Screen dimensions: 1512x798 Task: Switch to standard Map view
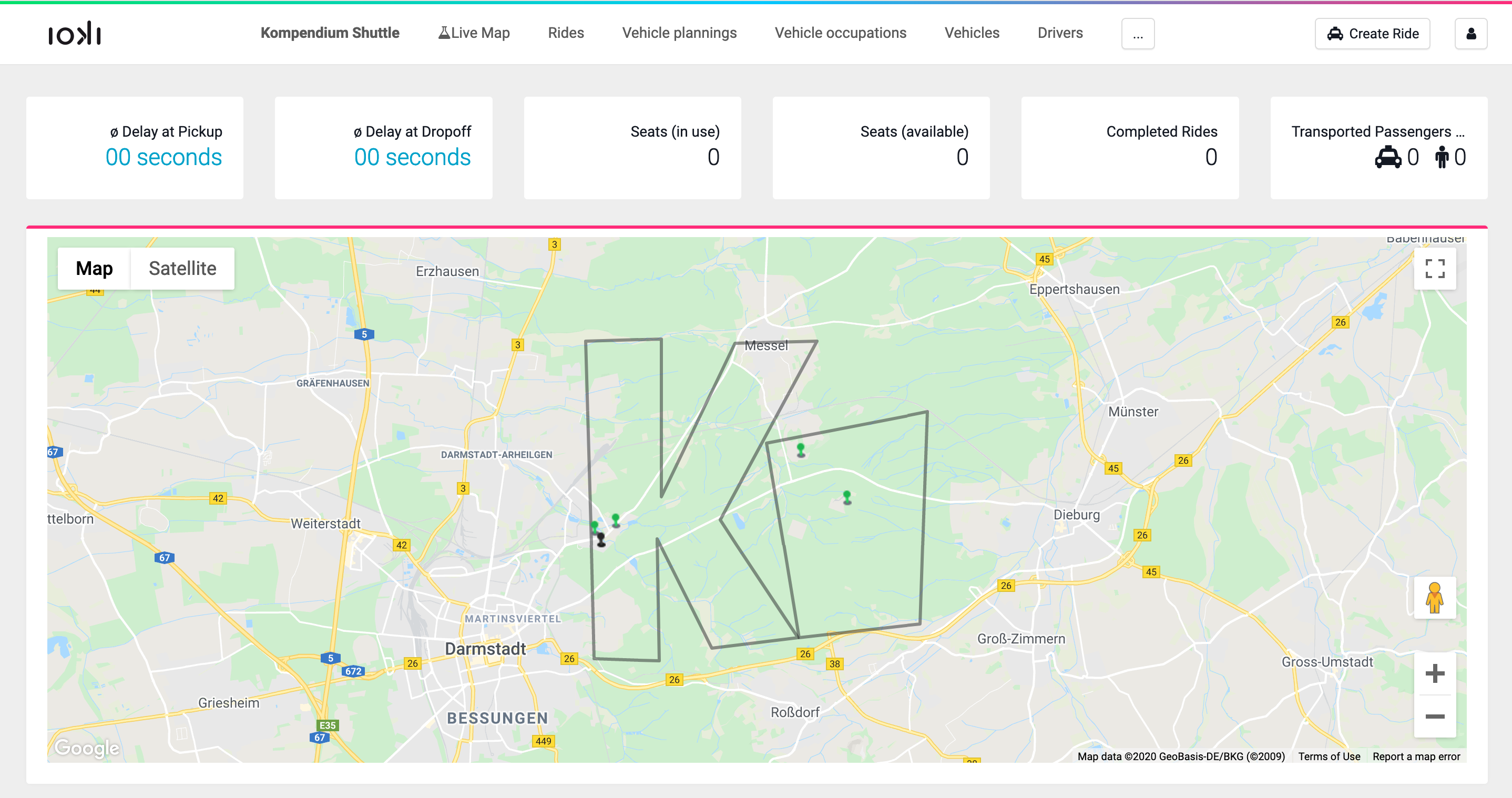(94, 269)
